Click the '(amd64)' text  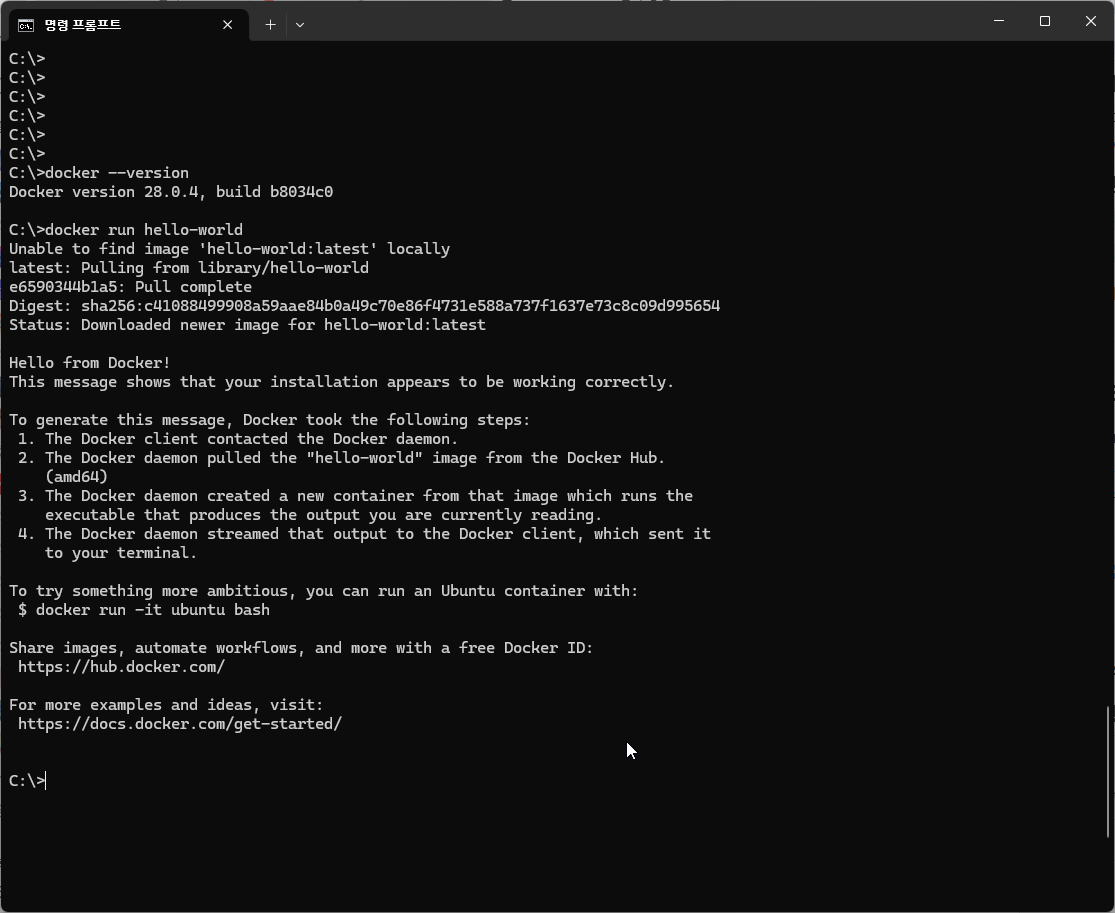pos(76,477)
